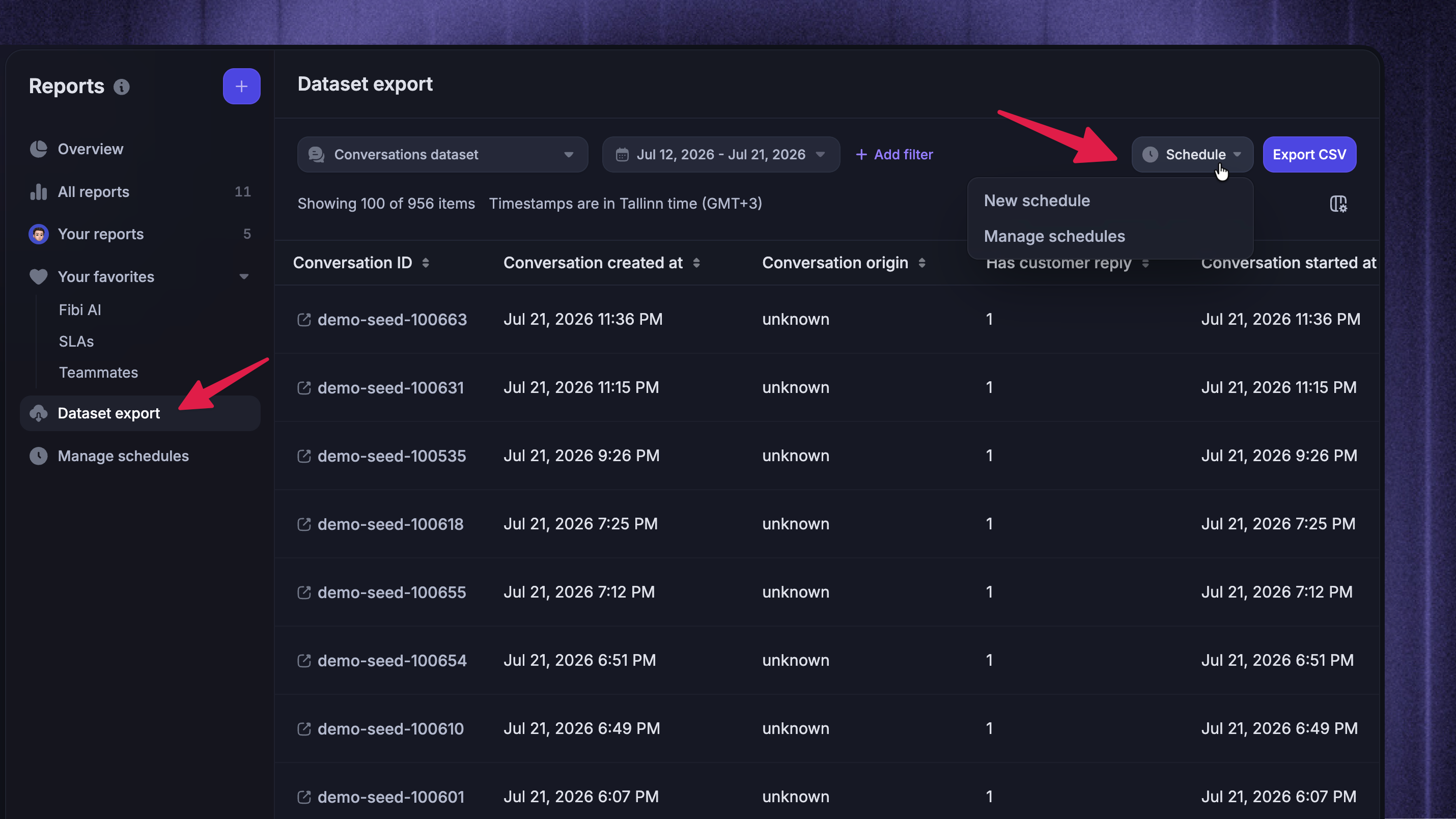Click the Export CSV button
Screen dimensions: 1456x819
1309,155
